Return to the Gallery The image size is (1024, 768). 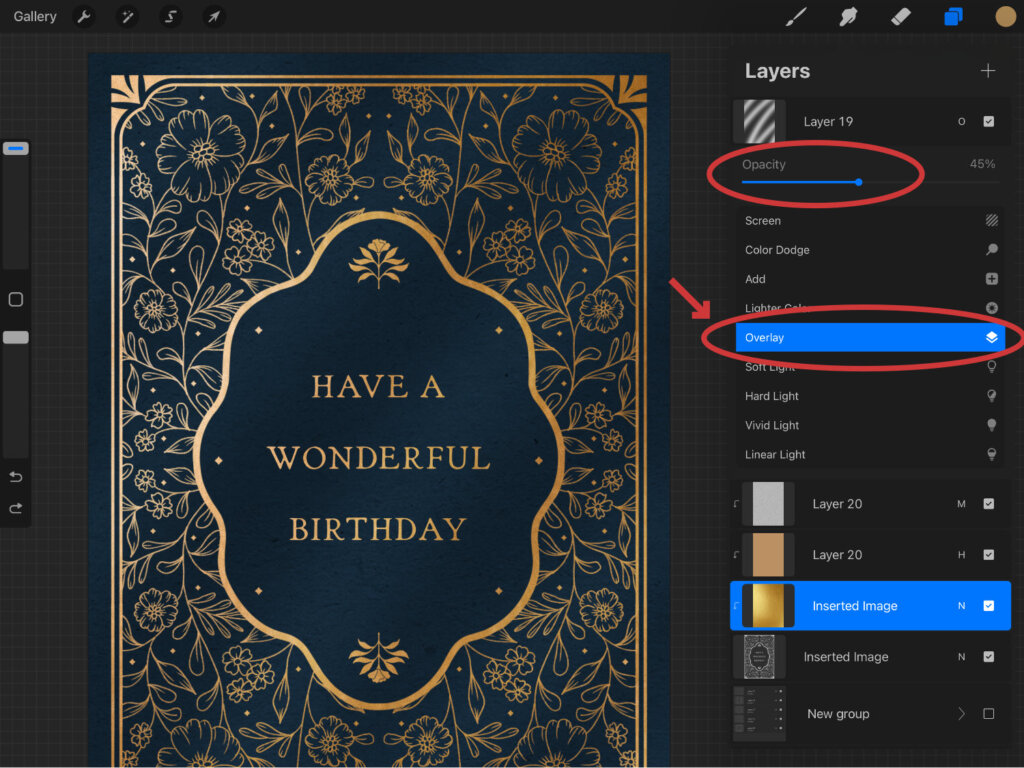35,17
